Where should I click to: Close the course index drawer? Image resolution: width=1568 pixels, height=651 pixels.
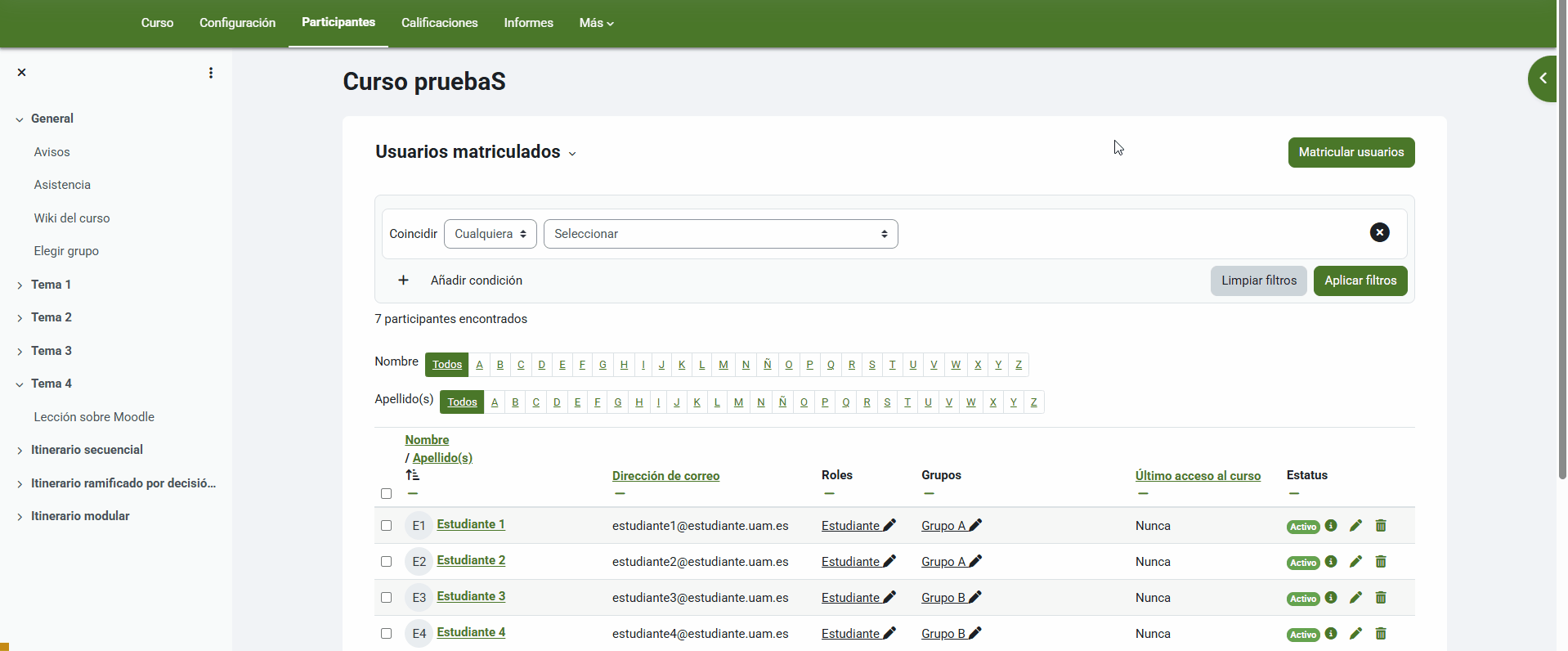tap(22, 73)
